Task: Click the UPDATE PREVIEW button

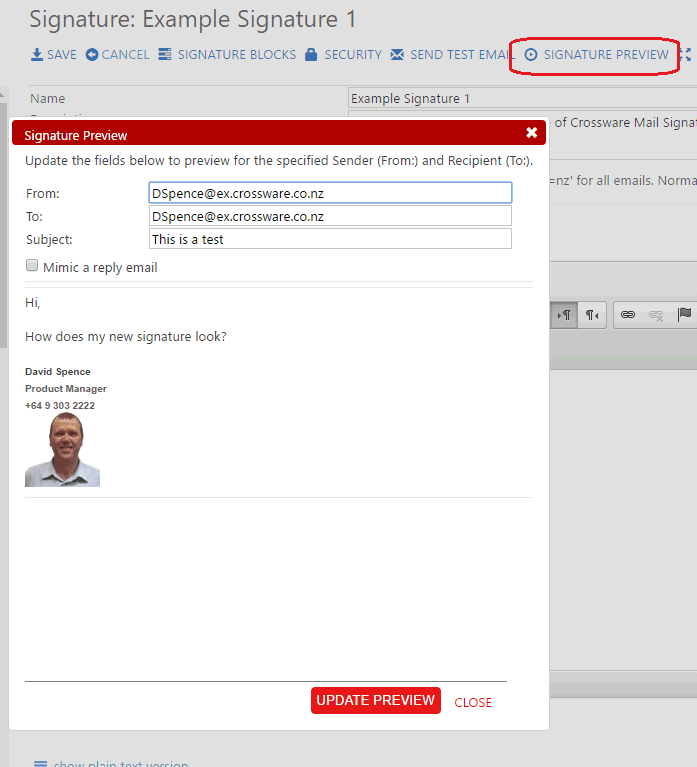Action: [x=376, y=700]
